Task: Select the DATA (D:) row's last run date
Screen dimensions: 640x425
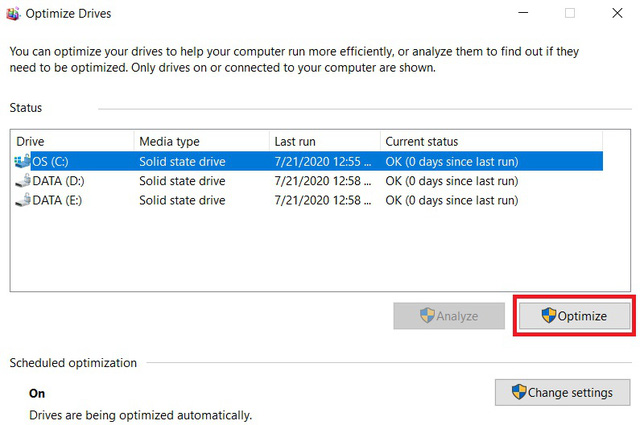Action: coord(323,181)
